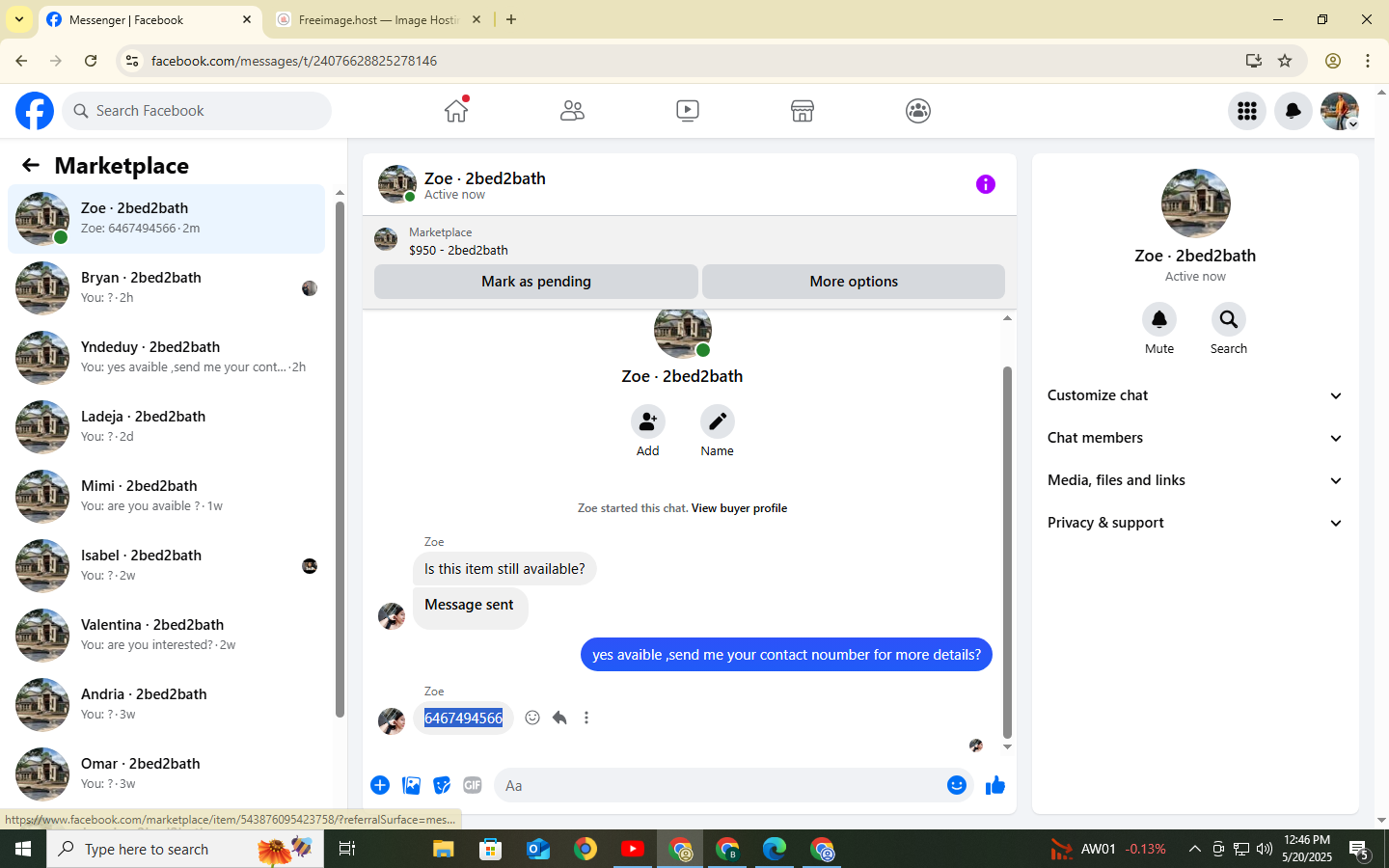Screen dimensions: 1389x868
Task: Open emoji picker in message box
Action: [957, 785]
